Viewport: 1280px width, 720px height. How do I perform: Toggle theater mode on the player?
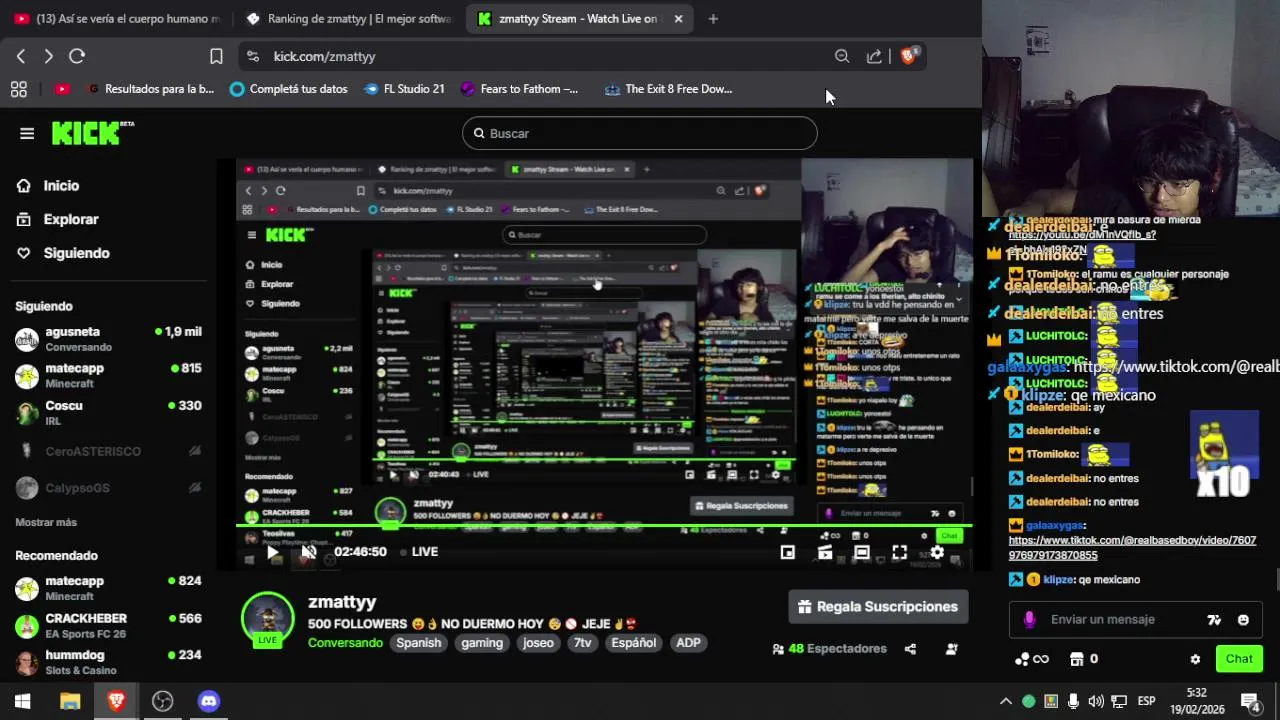862,552
